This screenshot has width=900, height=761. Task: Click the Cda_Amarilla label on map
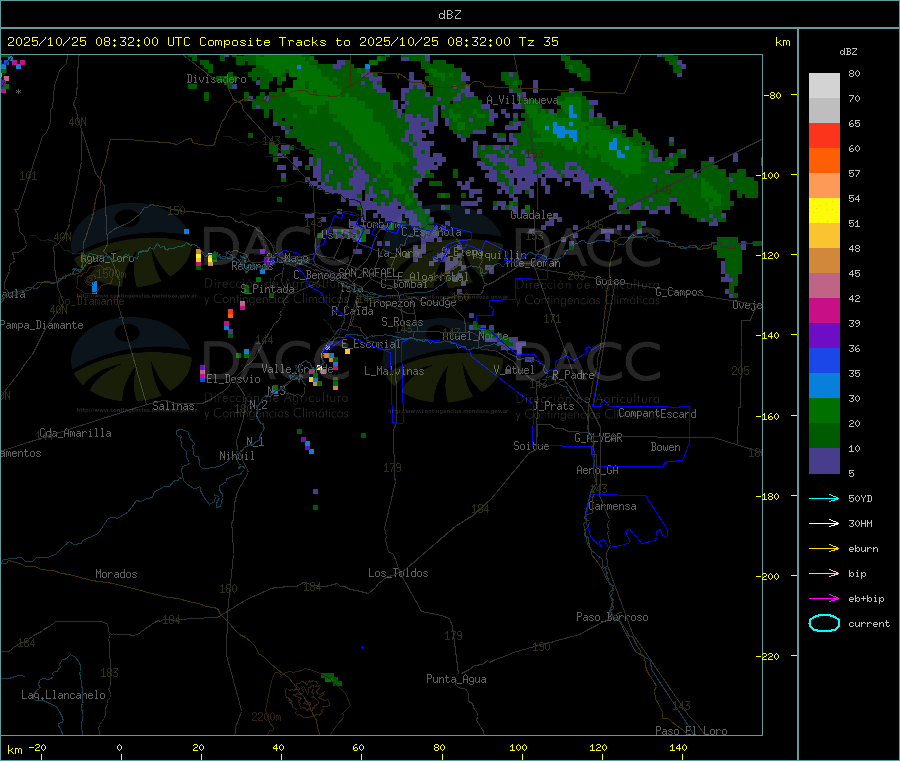[x=75, y=433]
